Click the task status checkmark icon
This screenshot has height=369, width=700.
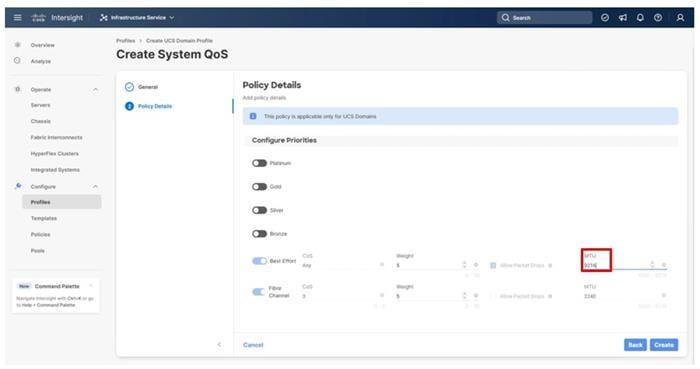pyautogui.click(x=605, y=17)
